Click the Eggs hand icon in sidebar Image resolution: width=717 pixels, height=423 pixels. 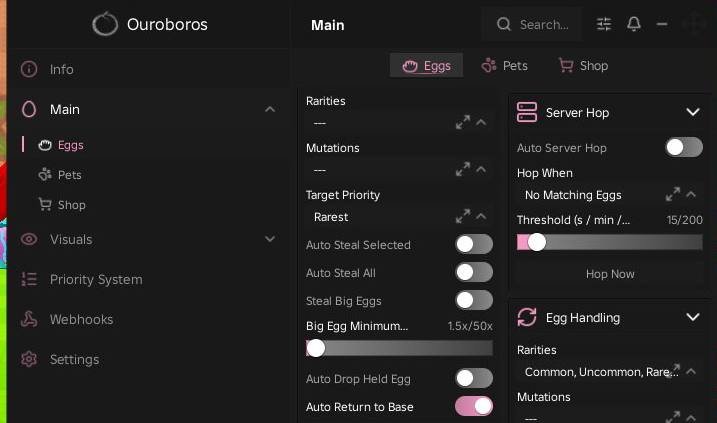pyautogui.click(x=45, y=145)
